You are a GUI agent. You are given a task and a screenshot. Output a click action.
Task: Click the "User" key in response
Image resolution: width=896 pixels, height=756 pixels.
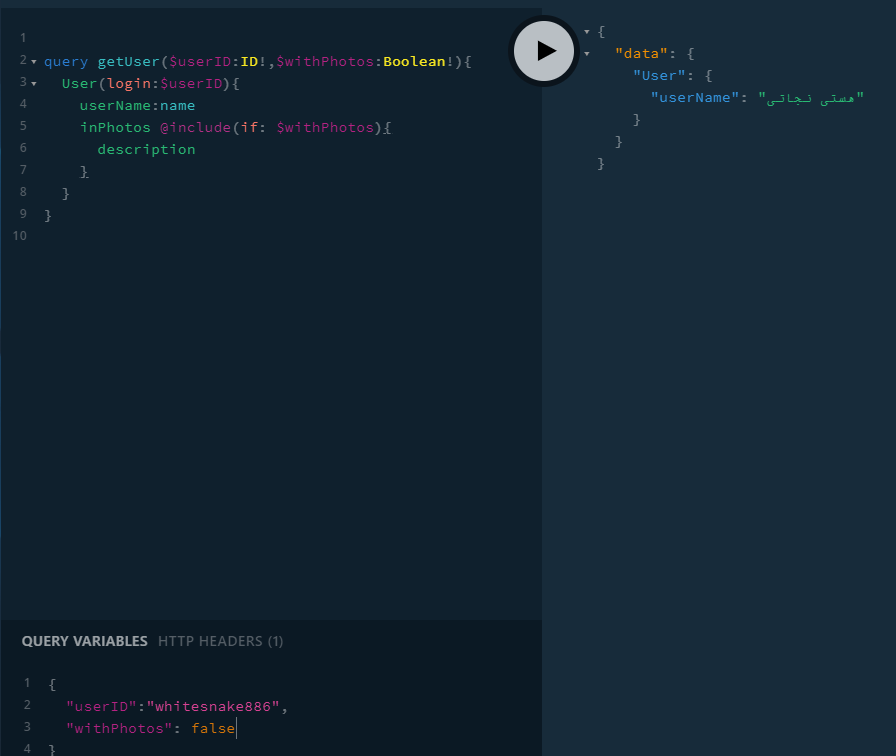659,76
